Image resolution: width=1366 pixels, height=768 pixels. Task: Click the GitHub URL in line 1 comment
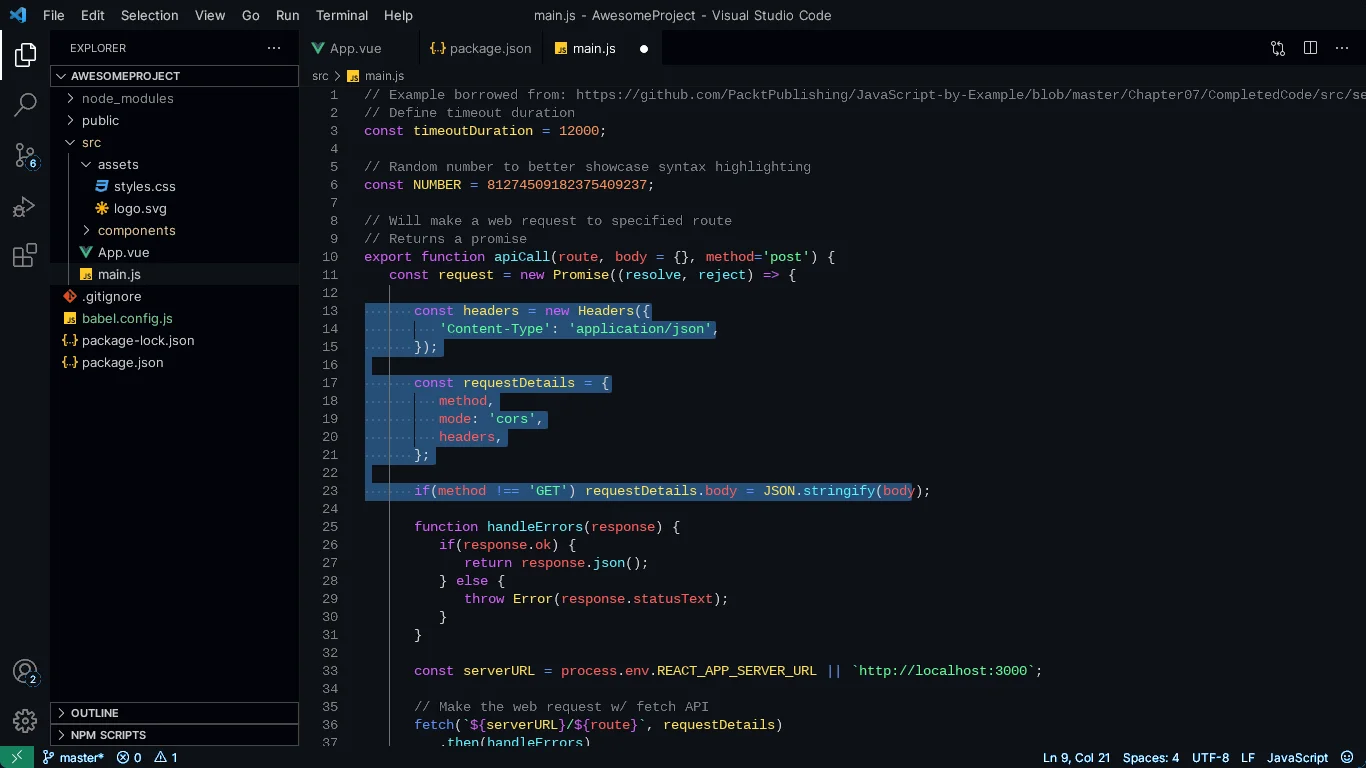point(970,95)
